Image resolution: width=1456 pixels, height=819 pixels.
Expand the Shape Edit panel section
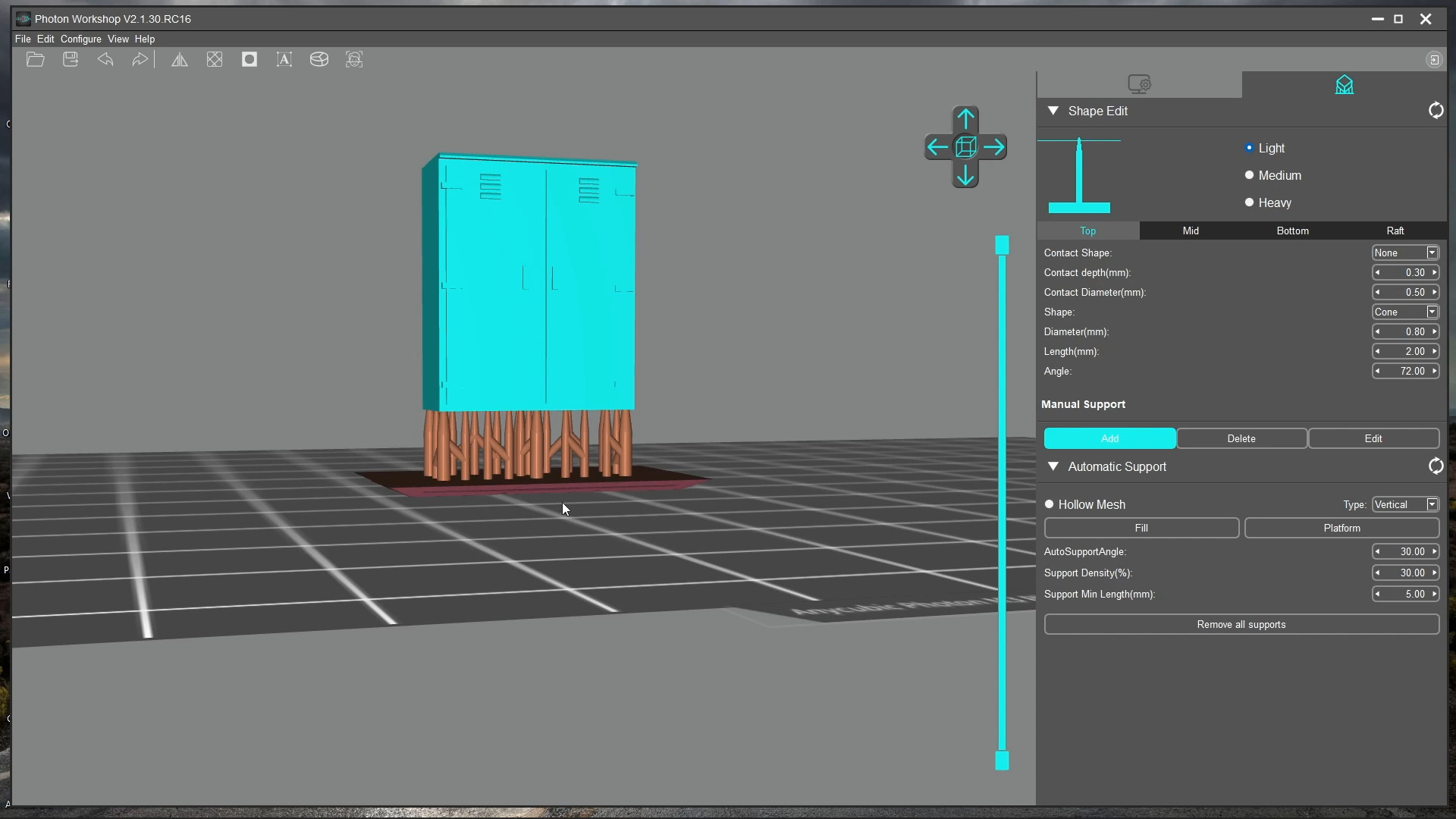pos(1054,111)
